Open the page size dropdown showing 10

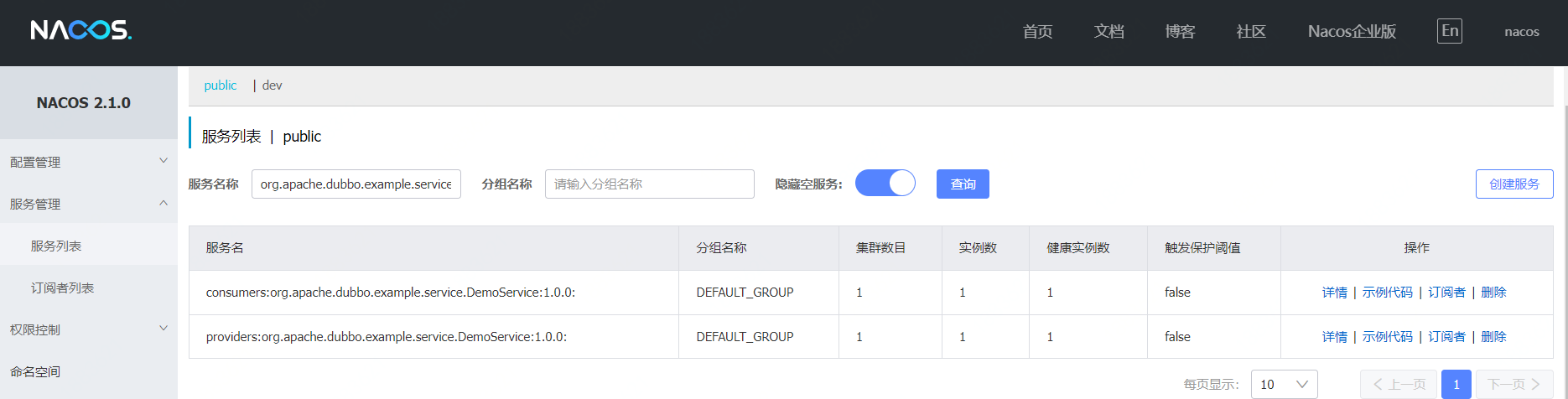1284,384
